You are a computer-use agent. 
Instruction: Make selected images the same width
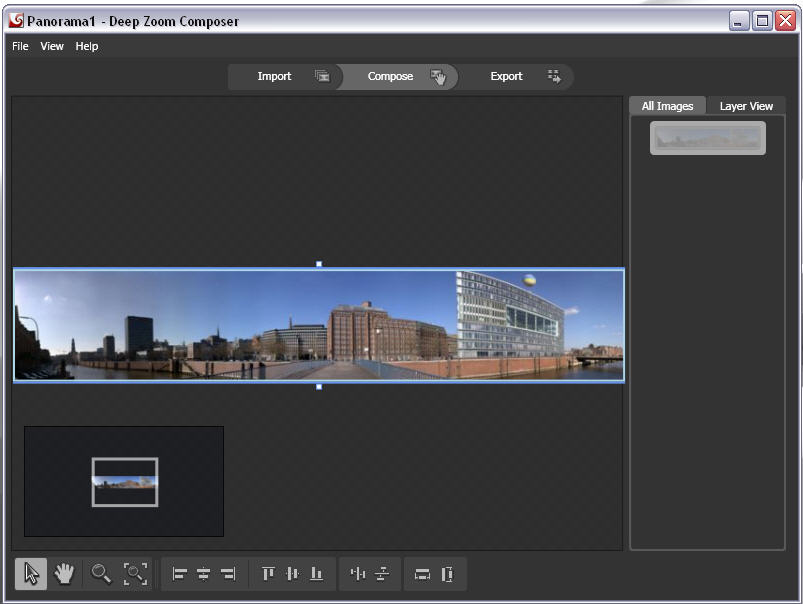point(422,574)
